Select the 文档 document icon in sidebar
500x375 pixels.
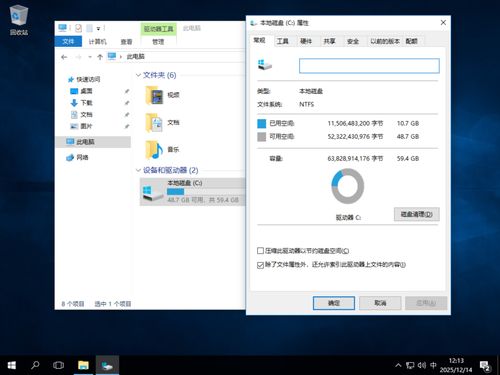[x=74, y=115]
